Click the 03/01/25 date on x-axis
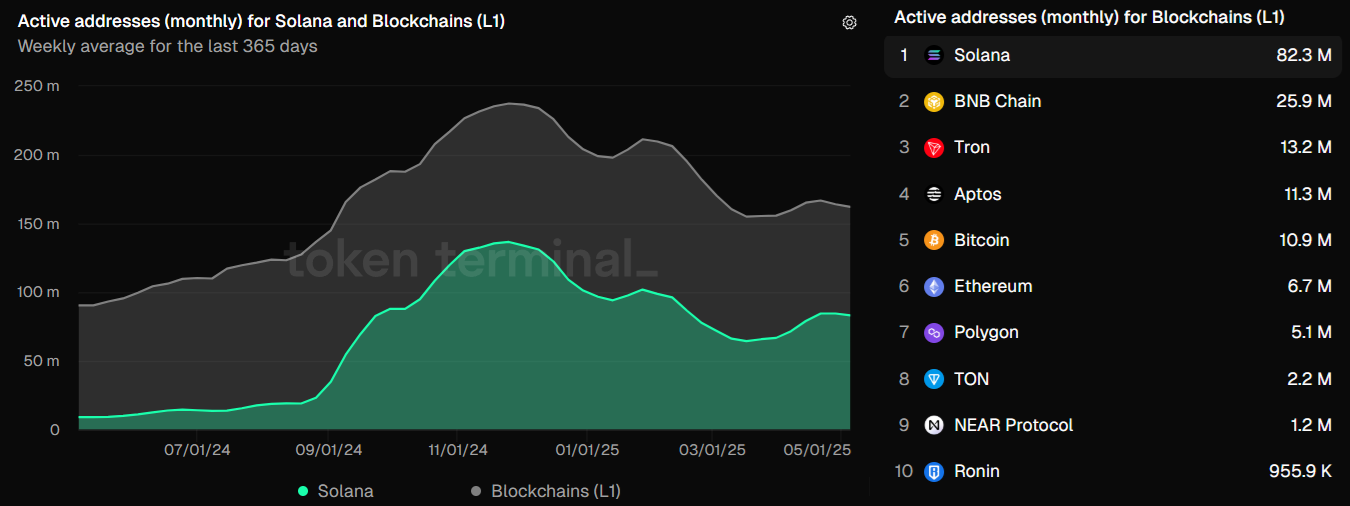Screen dimensions: 1350x506 713,450
